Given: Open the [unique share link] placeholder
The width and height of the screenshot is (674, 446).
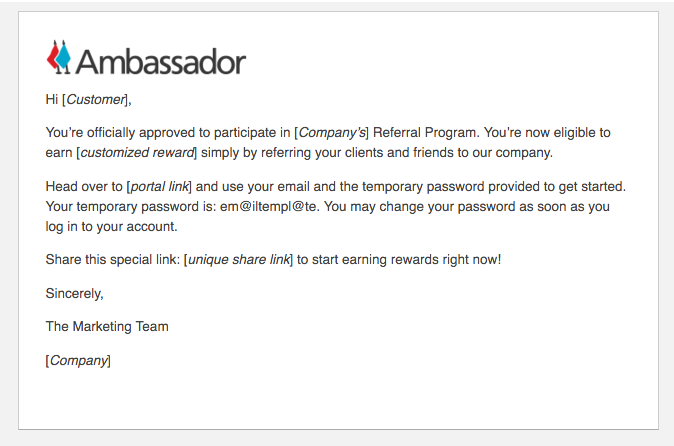Looking at the screenshot, I should tap(239, 260).
